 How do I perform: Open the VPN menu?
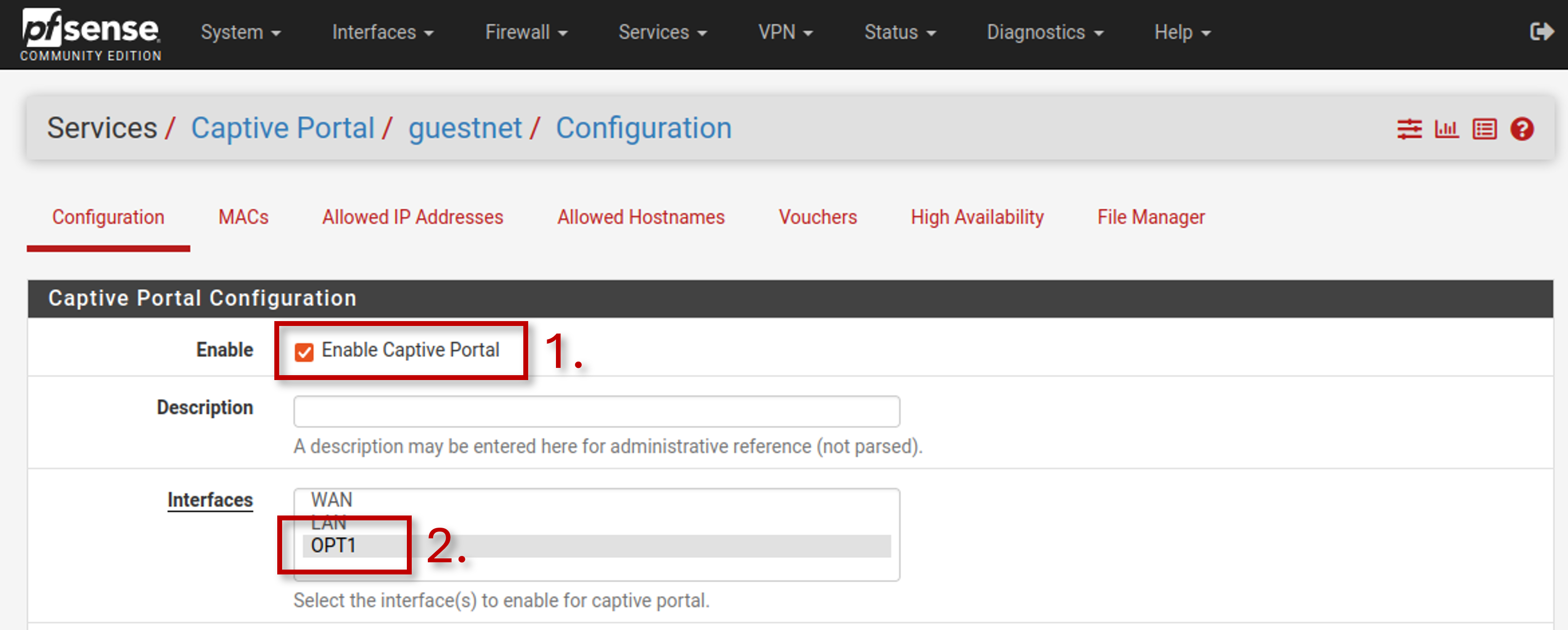click(785, 32)
